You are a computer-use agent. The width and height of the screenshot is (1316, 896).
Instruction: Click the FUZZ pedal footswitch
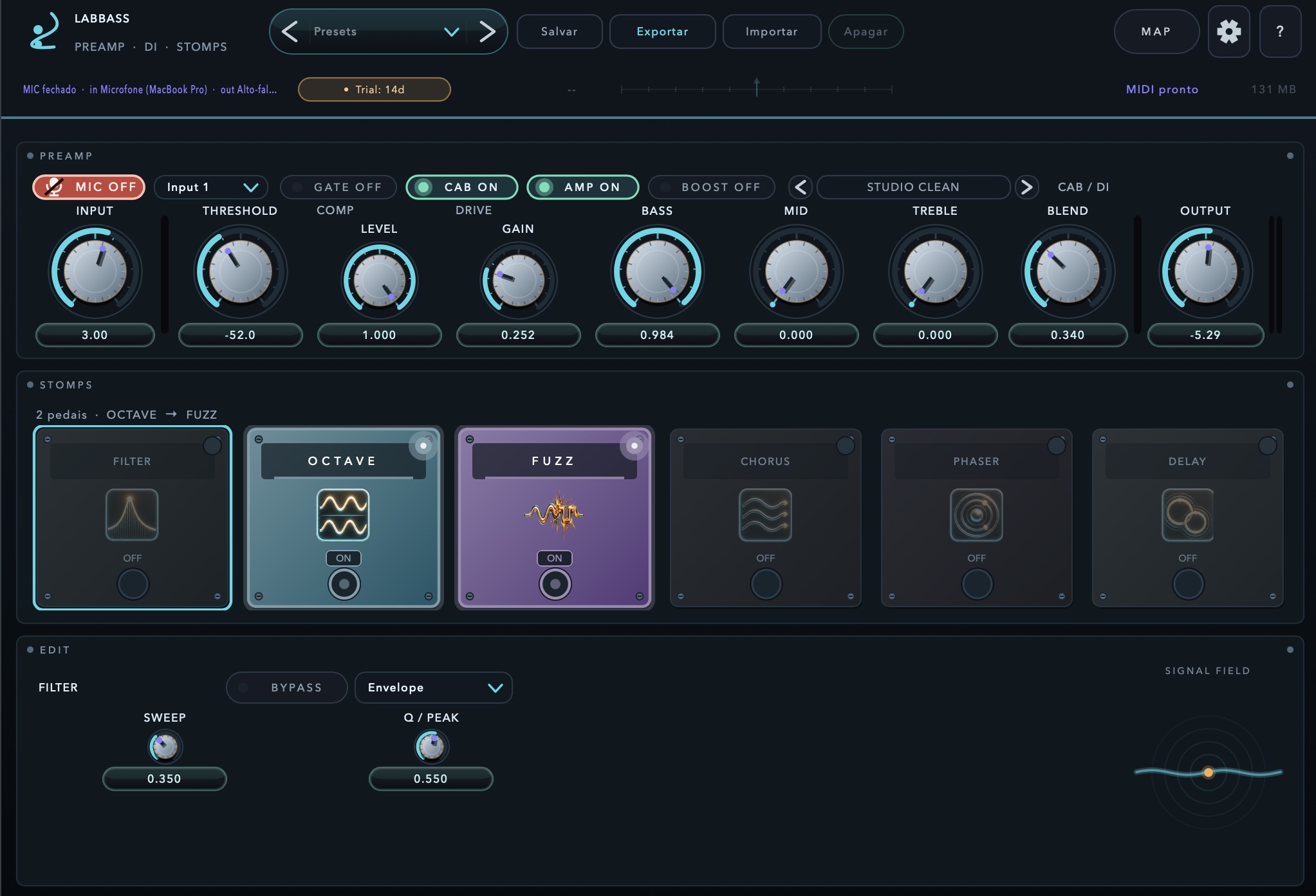pyautogui.click(x=555, y=584)
